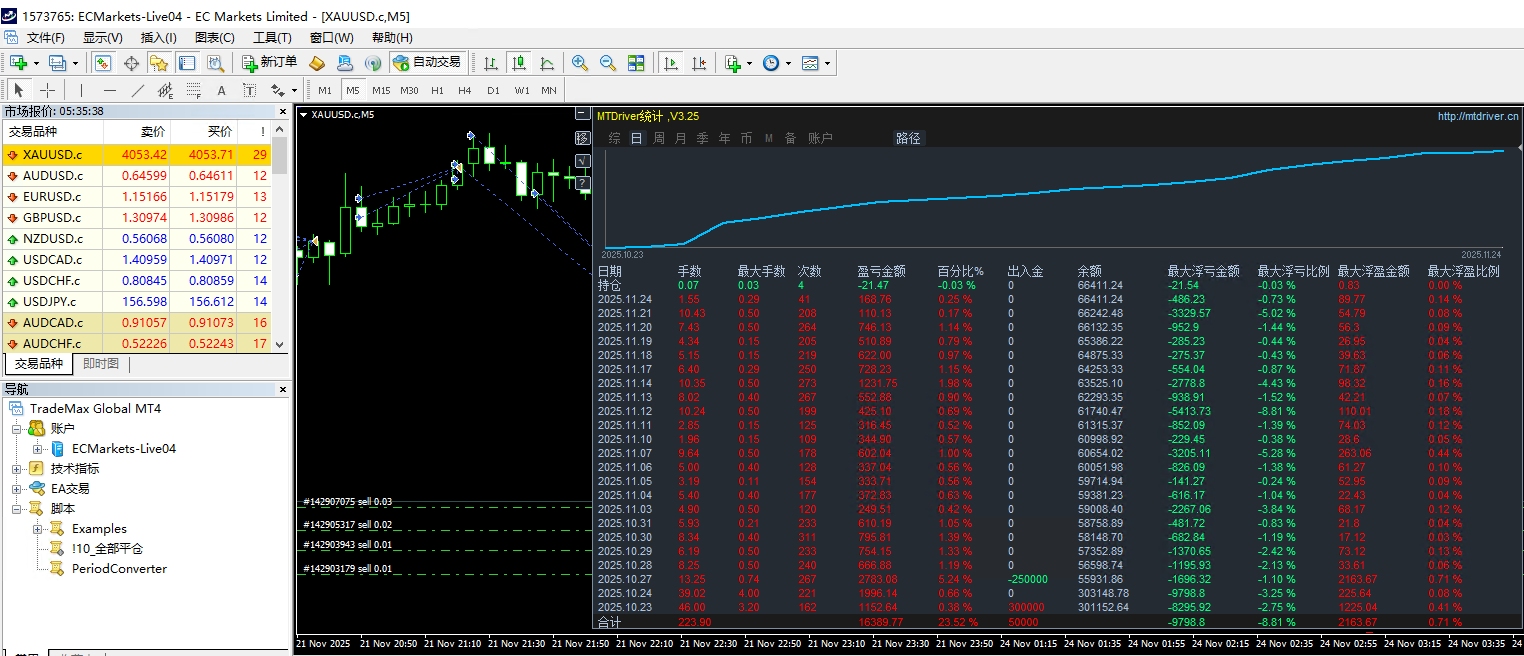Image resolution: width=1524 pixels, height=656 pixels.
Task: Select the Trendline drawing tool
Action: pyautogui.click(x=138, y=90)
